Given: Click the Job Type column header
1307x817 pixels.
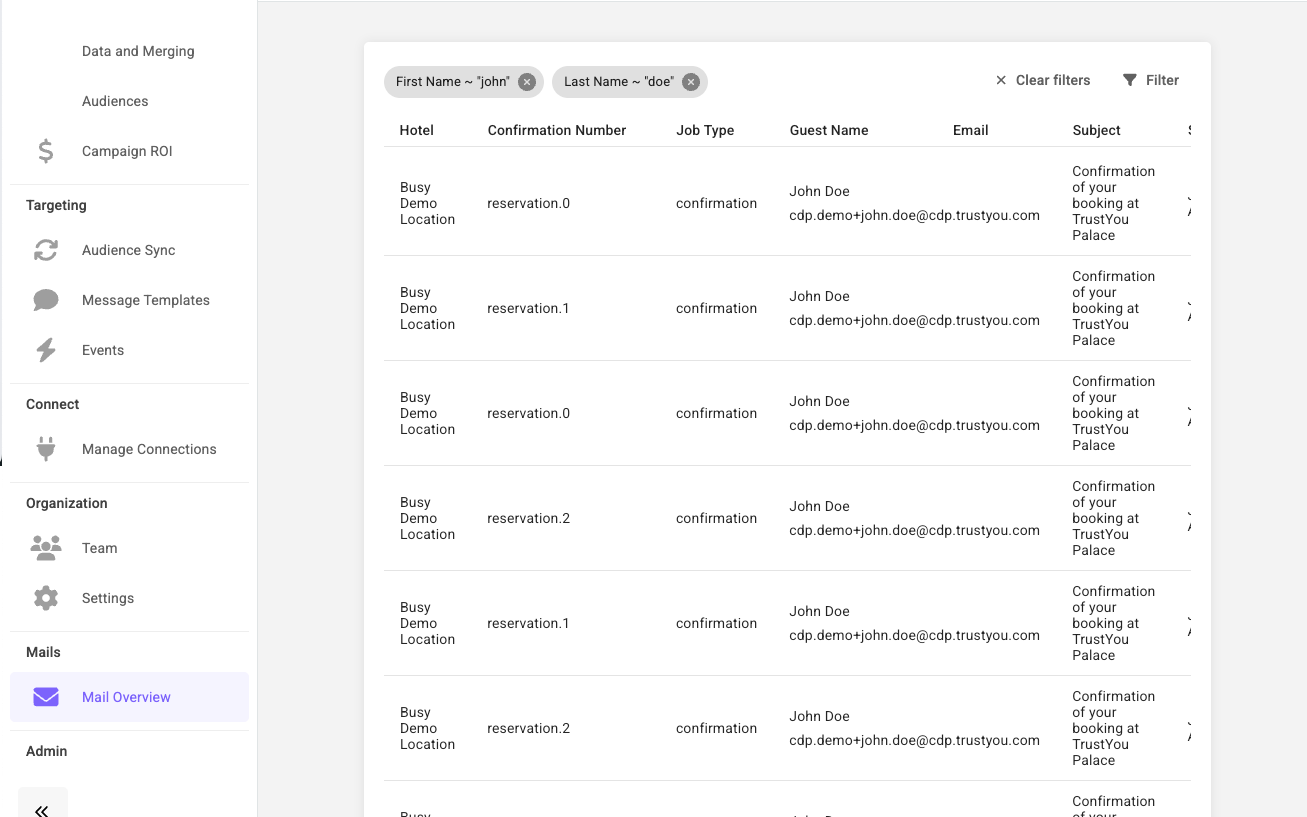Looking at the screenshot, I should [705, 130].
